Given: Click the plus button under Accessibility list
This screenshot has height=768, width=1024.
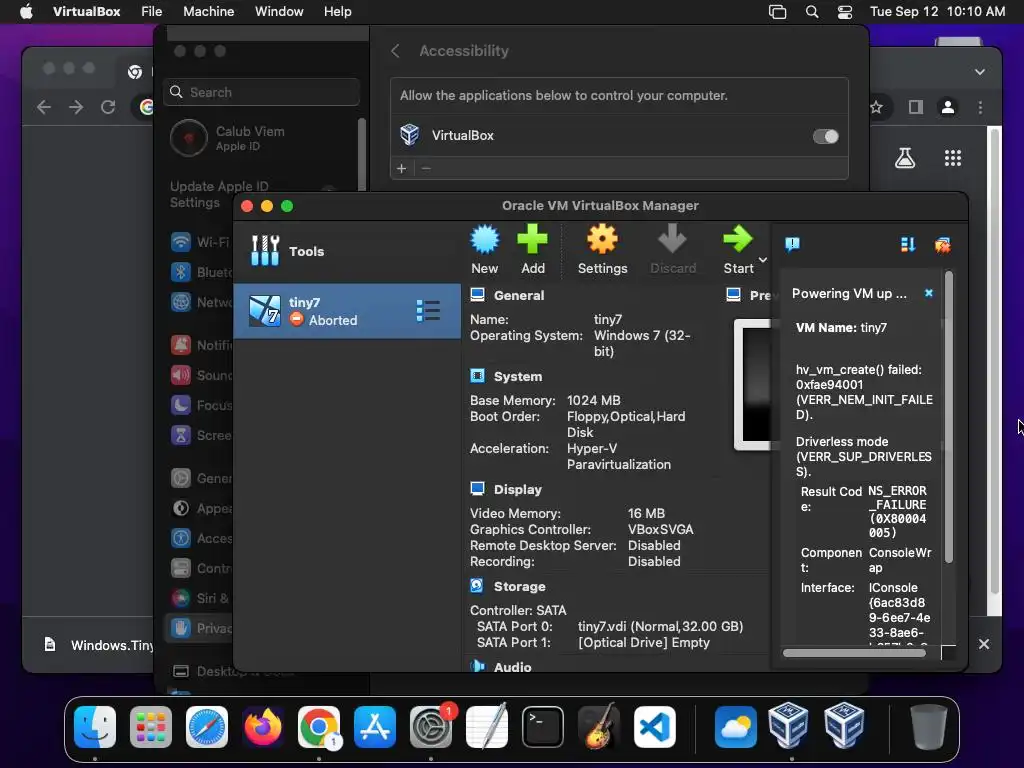Looking at the screenshot, I should tap(402, 168).
